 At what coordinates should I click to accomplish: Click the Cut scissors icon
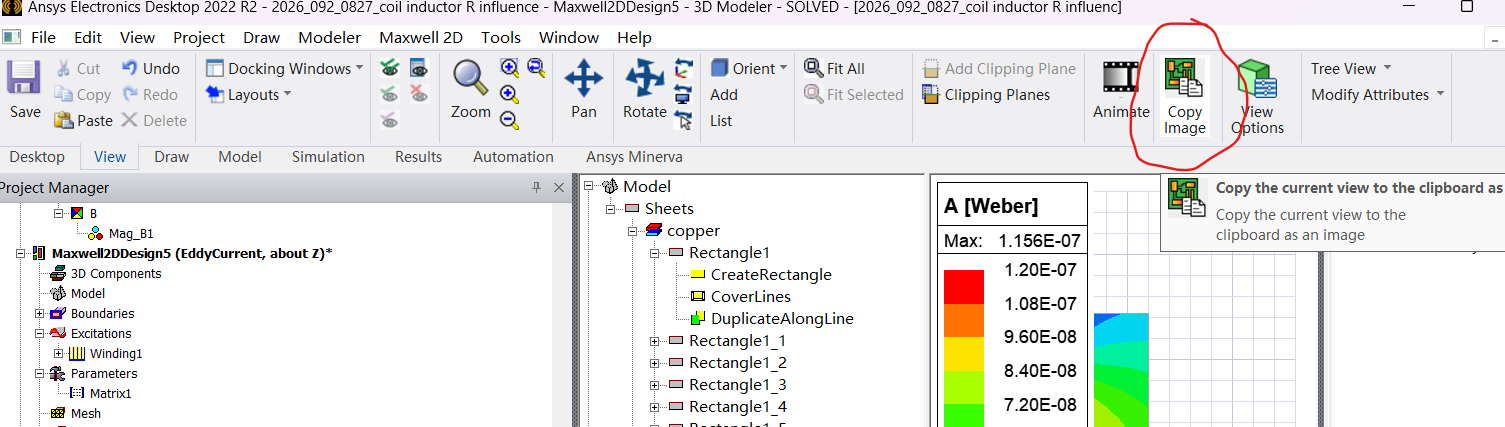point(62,69)
